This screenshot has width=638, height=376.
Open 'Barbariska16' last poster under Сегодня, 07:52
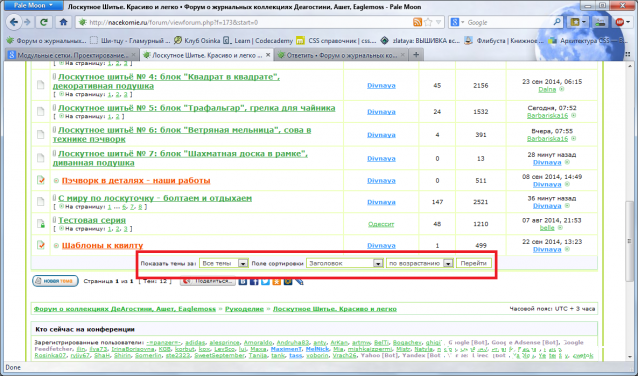[547, 116]
